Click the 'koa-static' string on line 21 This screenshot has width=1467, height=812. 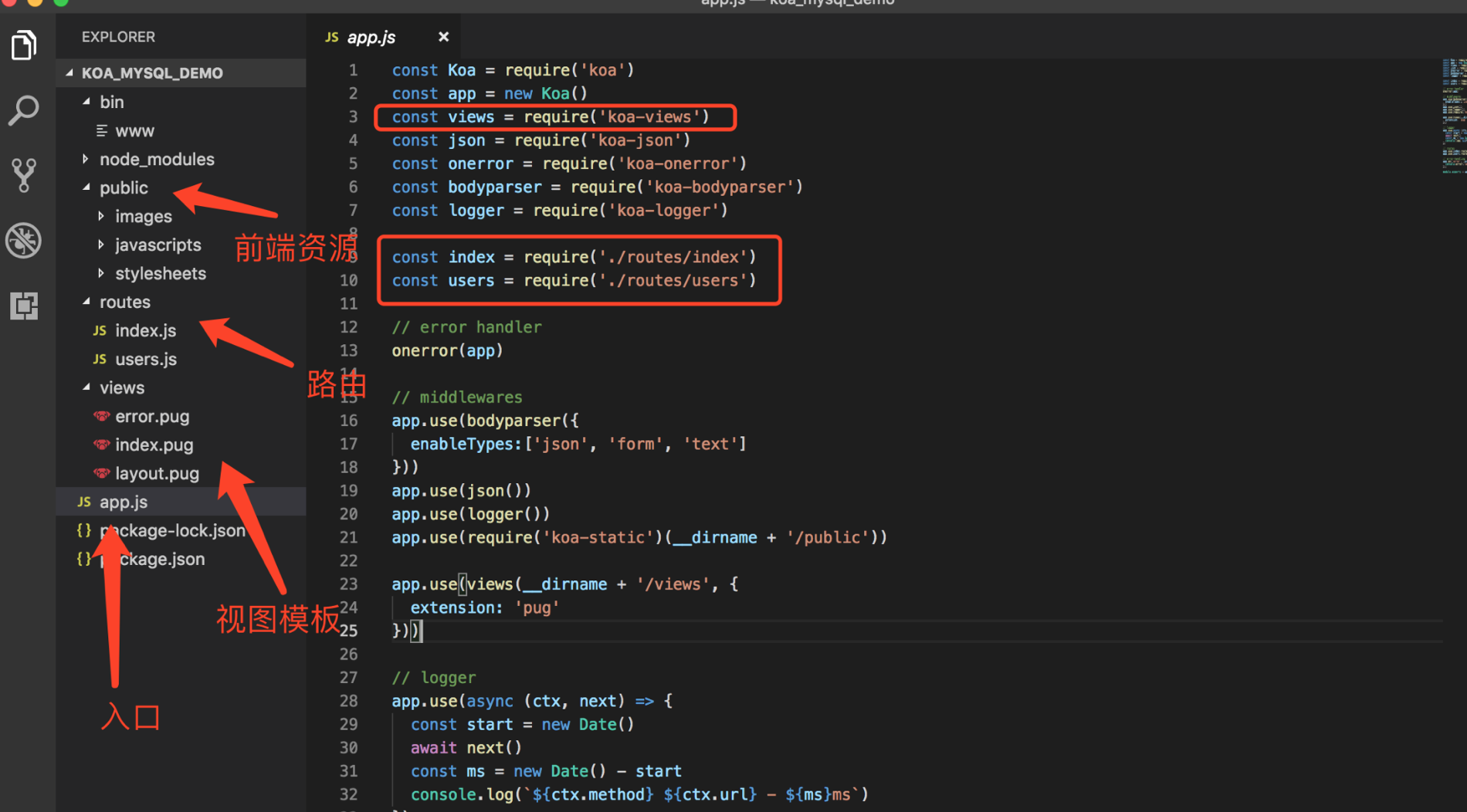pyautogui.click(x=599, y=537)
